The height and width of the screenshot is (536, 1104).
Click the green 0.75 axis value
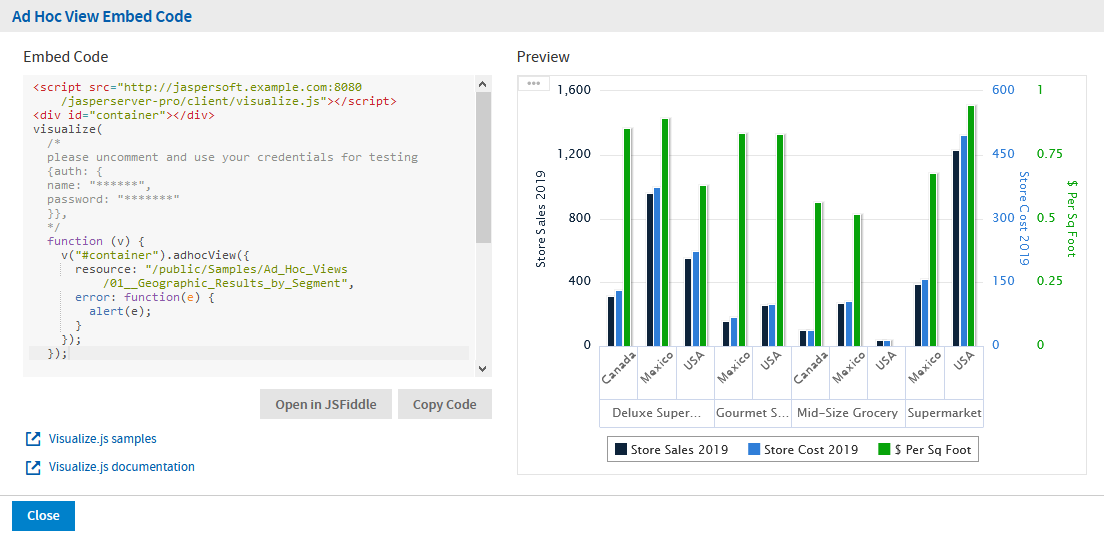click(x=1049, y=154)
